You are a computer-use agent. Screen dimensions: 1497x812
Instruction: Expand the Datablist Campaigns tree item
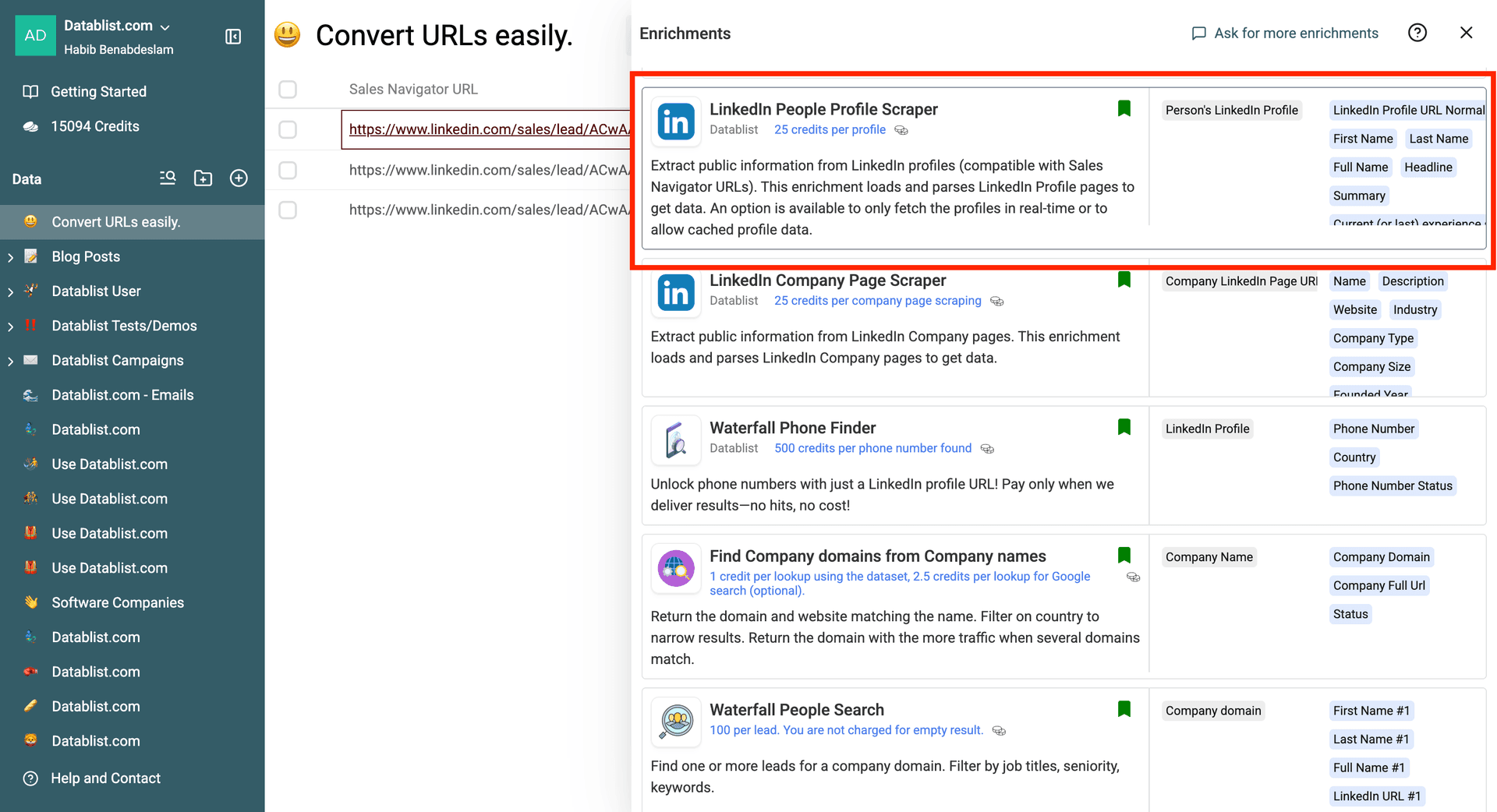[9, 360]
